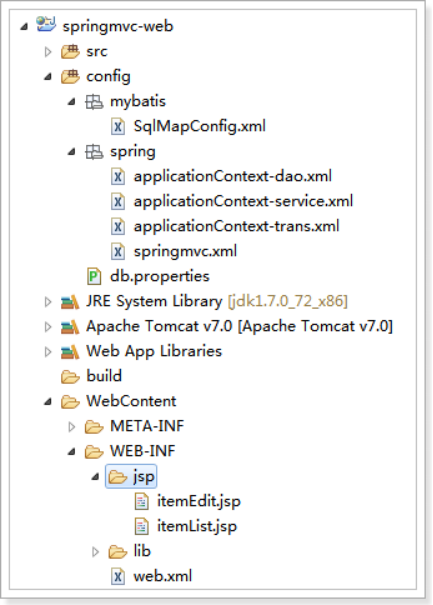Click the config source folder icon
Screen dimensions: 433x605
(x=70, y=76)
